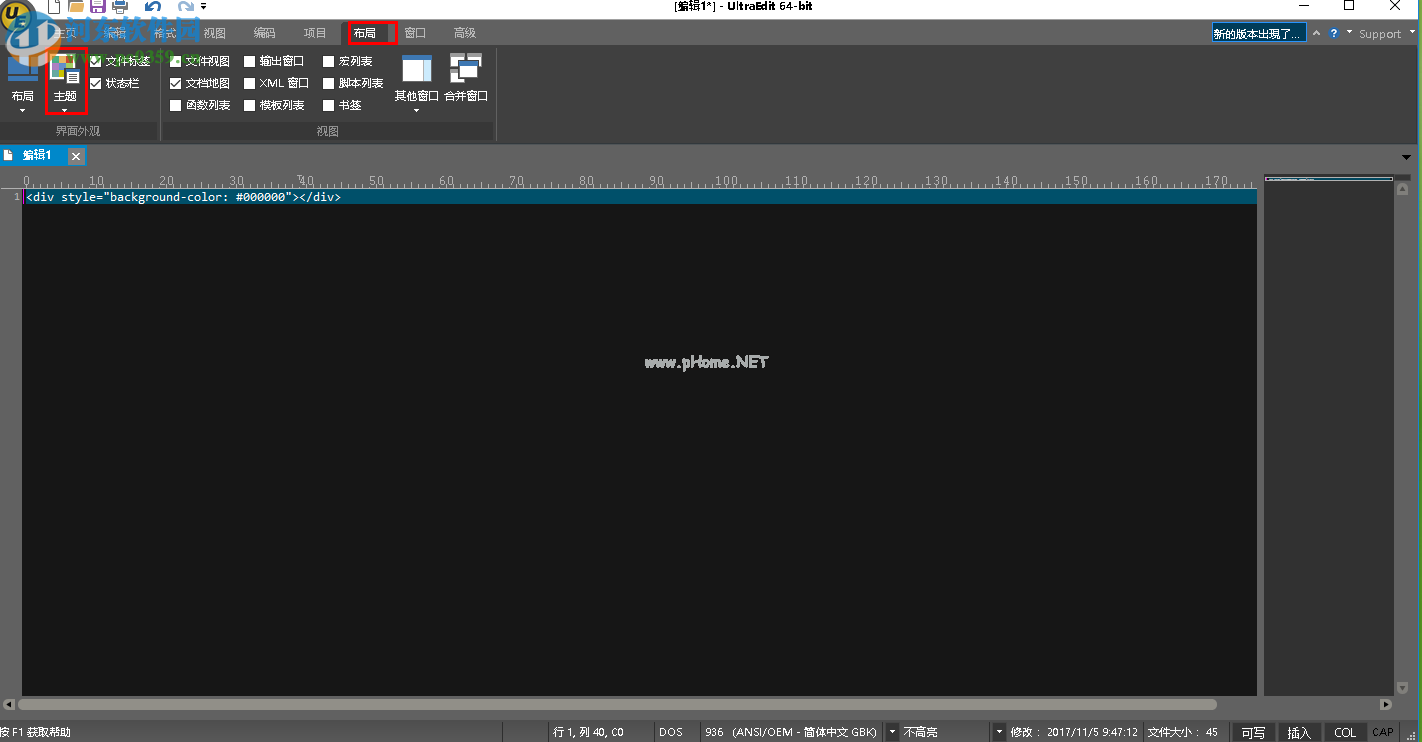Toggle the 文件视图 checkbox
1422x742 pixels.
click(x=176, y=61)
